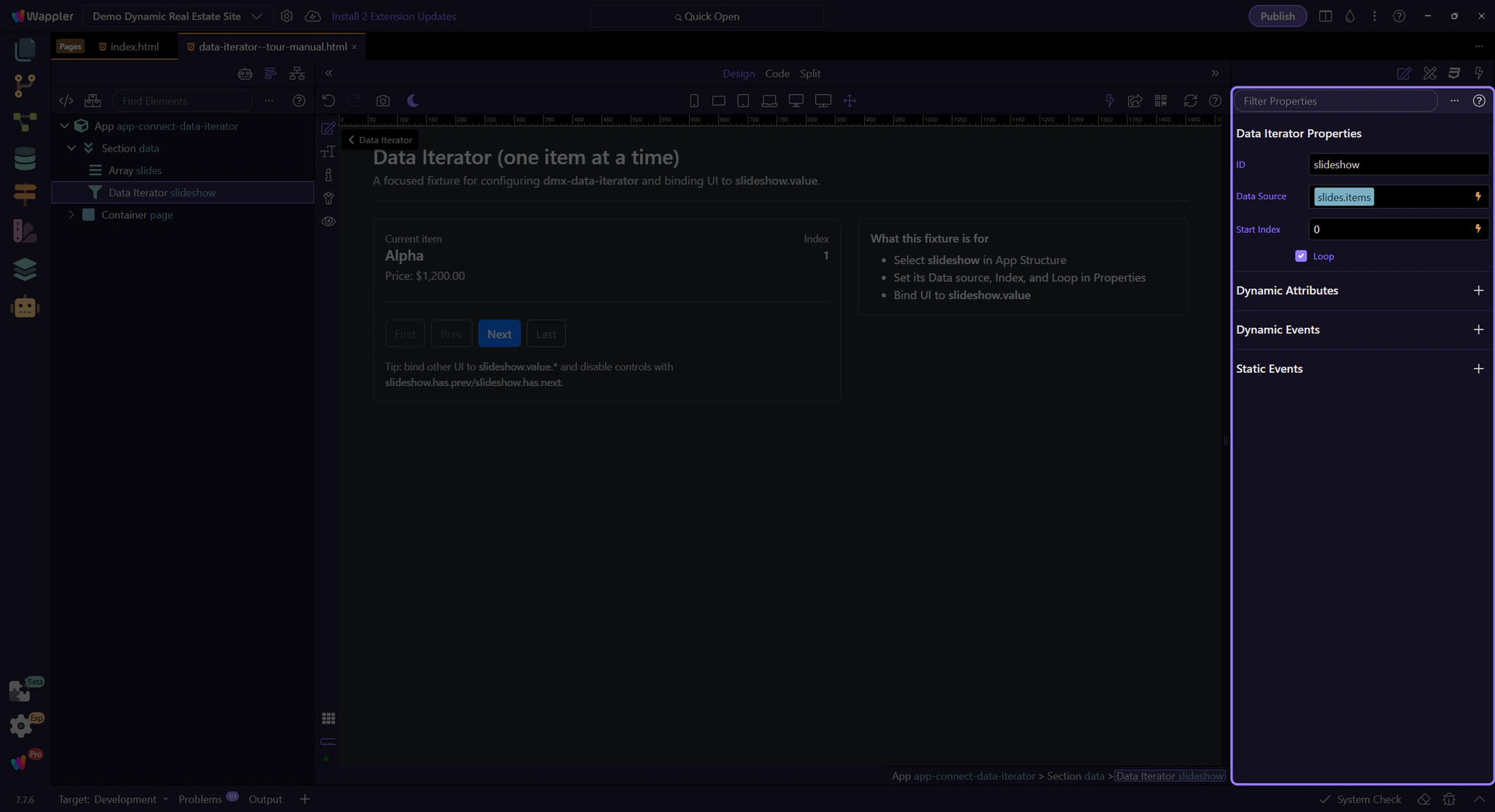Image resolution: width=1495 pixels, height=812 pixels.
Task: Open the File Manager sidebar icon
Action: (25, 50)
